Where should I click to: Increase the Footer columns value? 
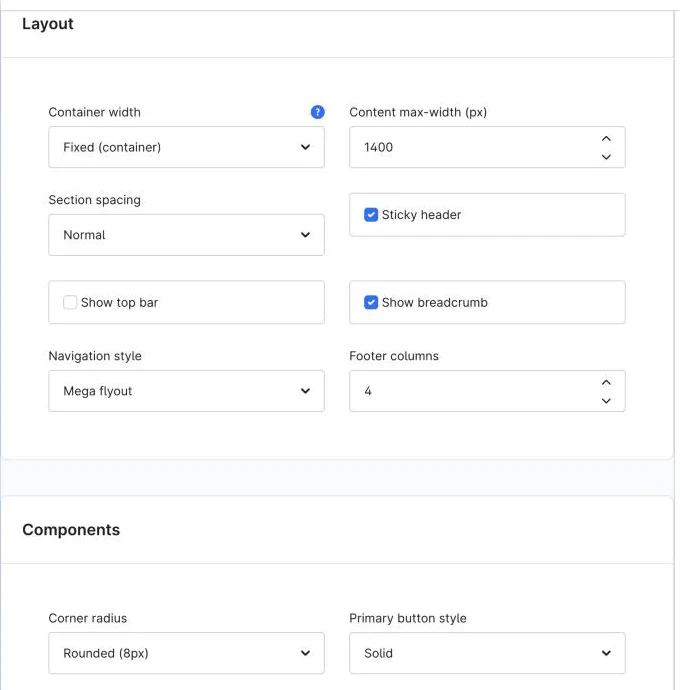606,382
